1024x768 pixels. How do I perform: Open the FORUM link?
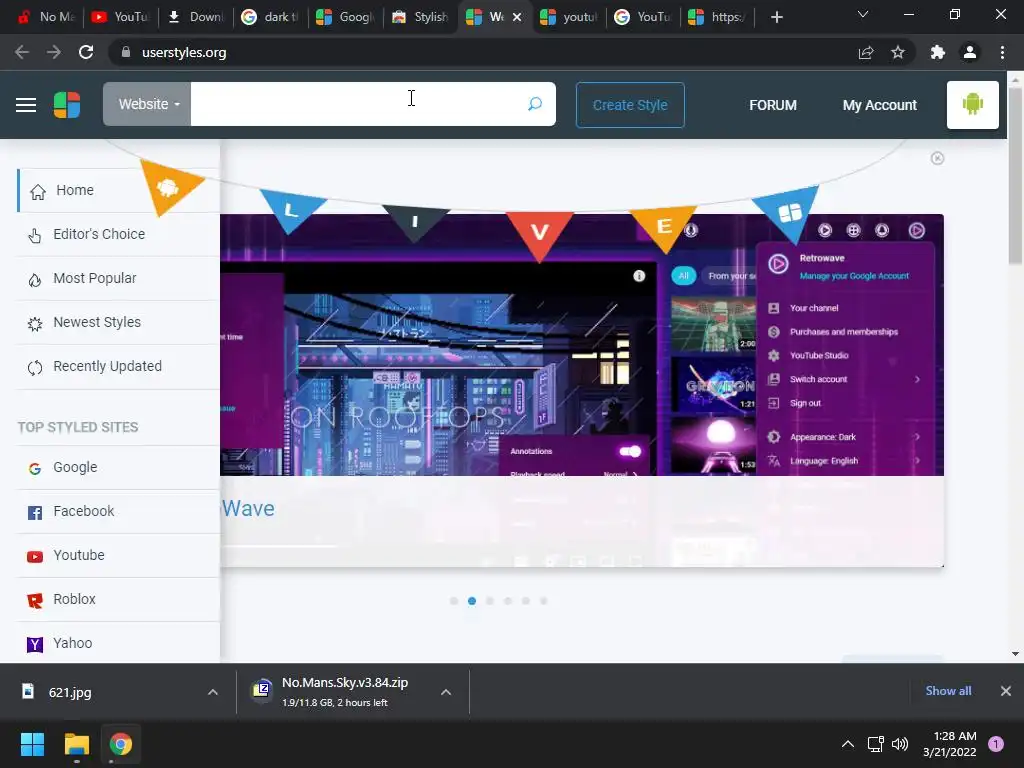pos(773,105)
